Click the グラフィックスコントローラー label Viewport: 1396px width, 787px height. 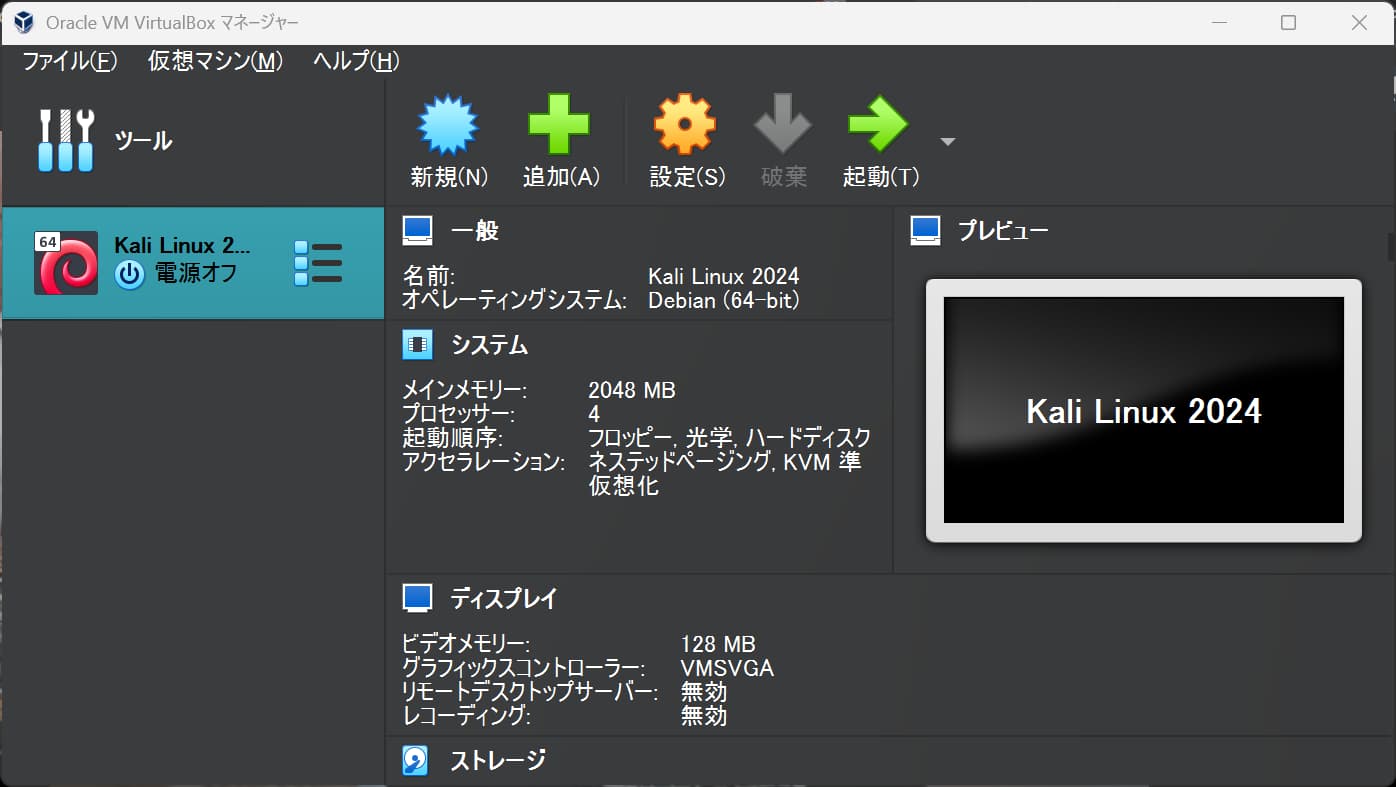(524, 668)
